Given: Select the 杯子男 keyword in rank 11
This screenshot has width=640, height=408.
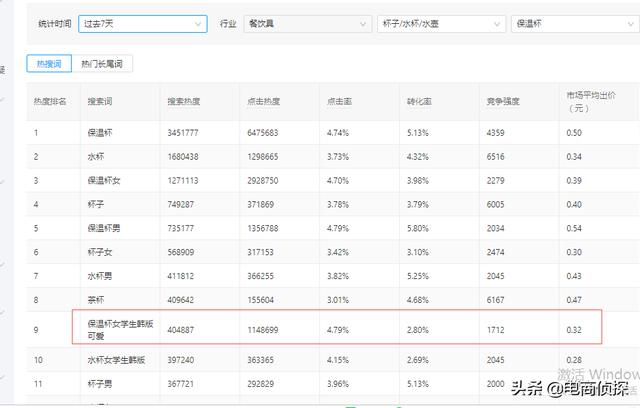Looking at the screenshot, I should point(100,383).
